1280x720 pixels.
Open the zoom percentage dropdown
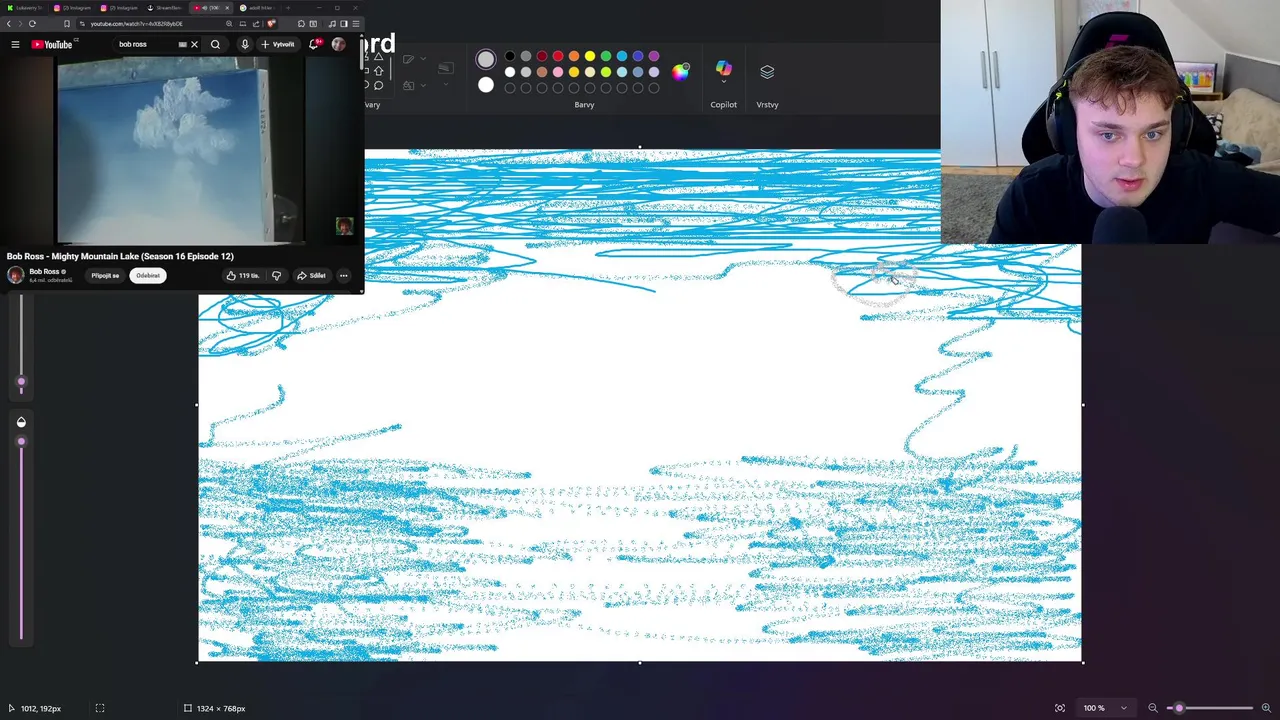[1104, 708]
